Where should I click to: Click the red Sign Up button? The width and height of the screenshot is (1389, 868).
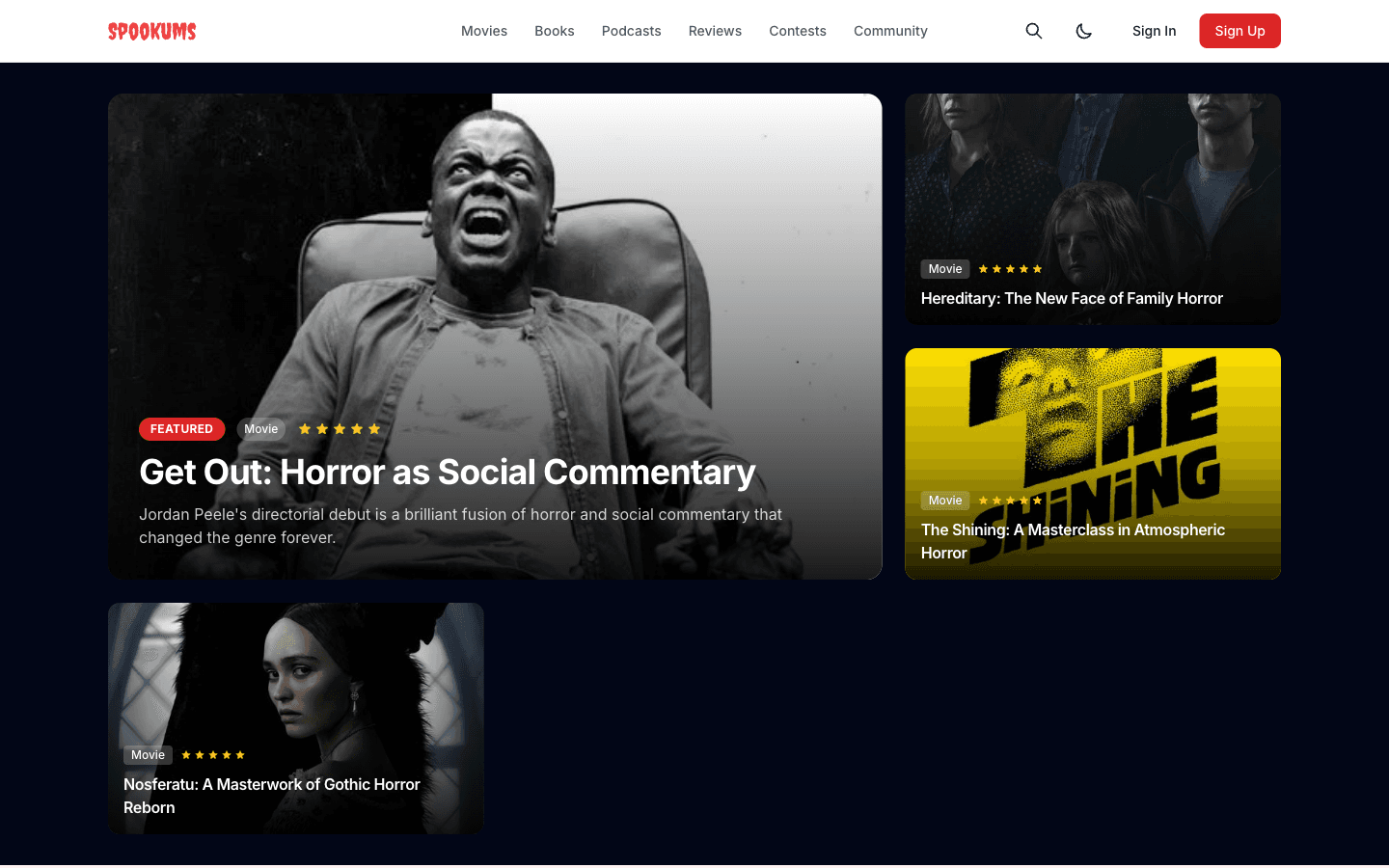1239,31
